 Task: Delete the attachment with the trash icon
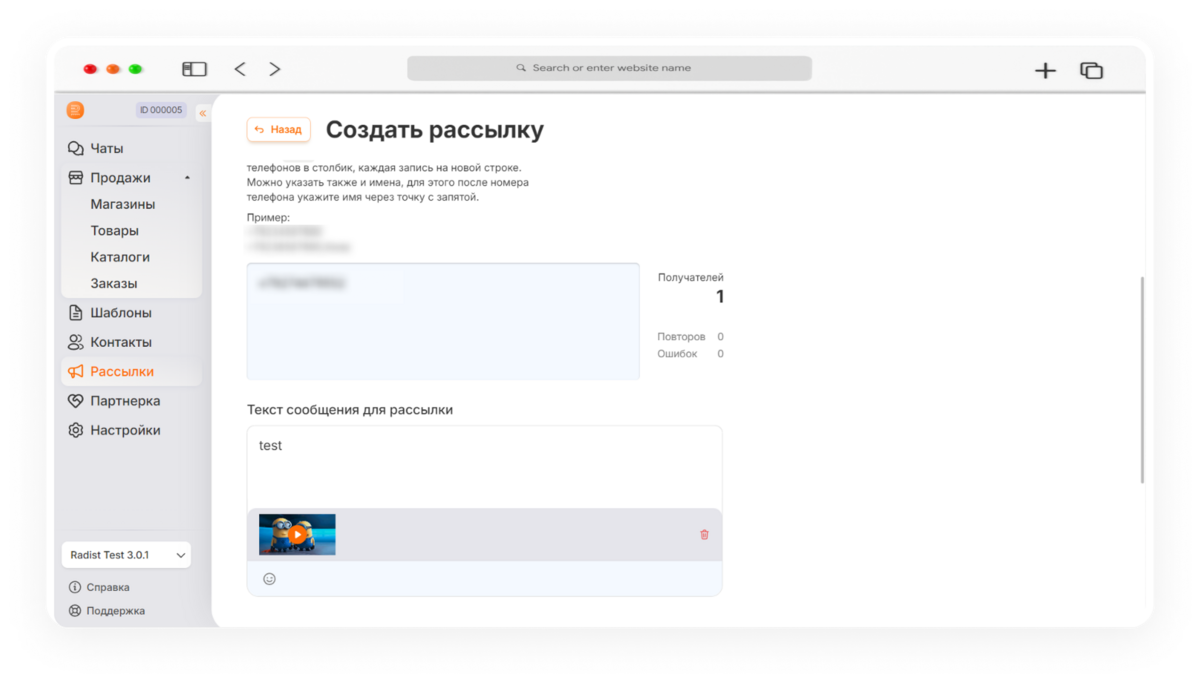[x=704, y=535]
